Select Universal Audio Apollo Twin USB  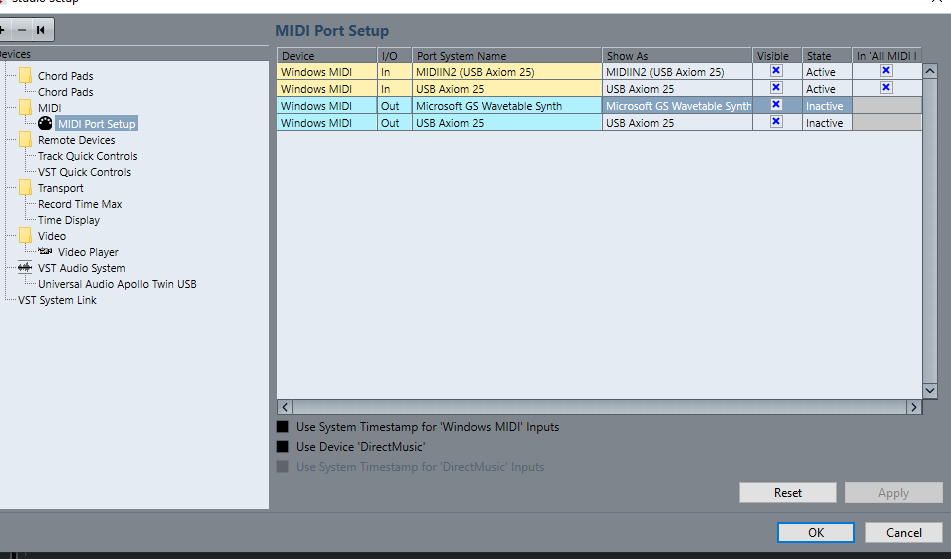tap(117, 284)
